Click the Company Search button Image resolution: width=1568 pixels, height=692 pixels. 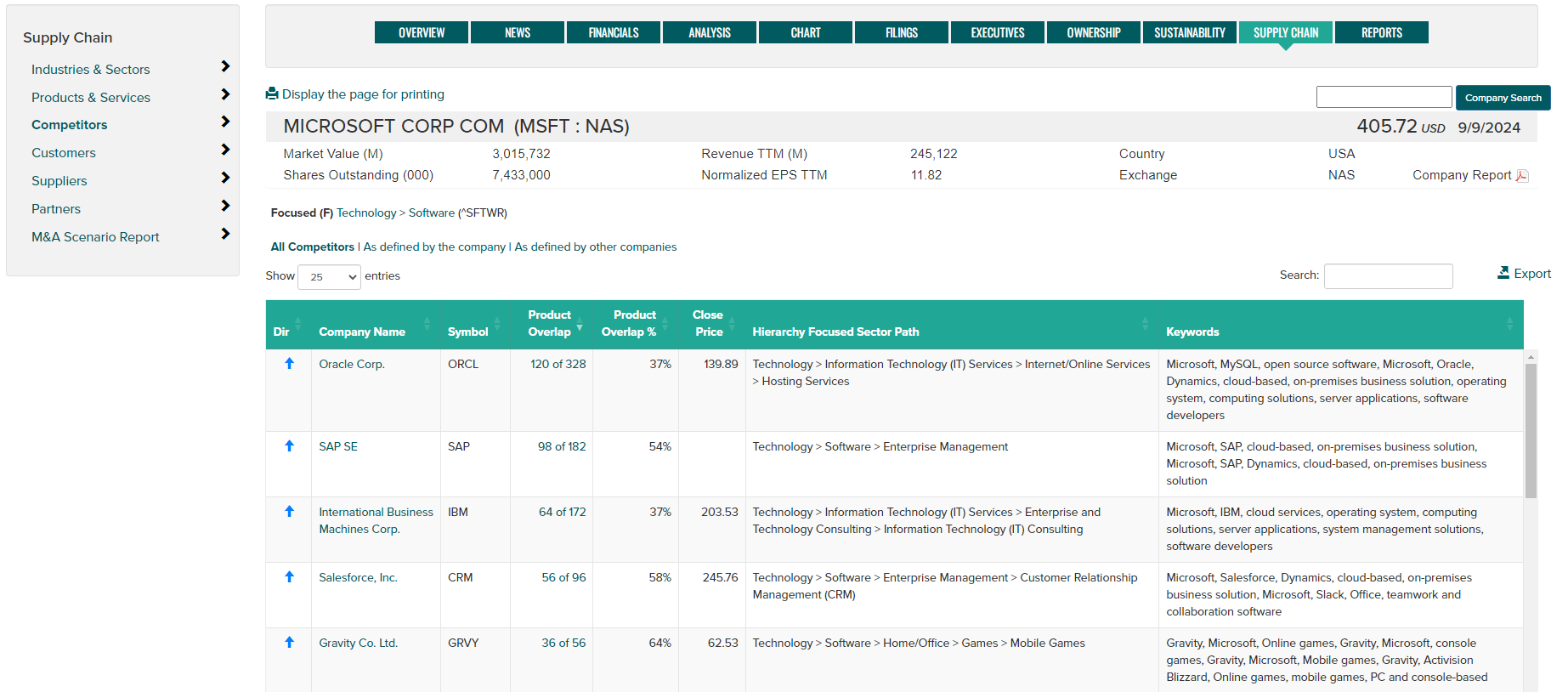click(1503, 98)
